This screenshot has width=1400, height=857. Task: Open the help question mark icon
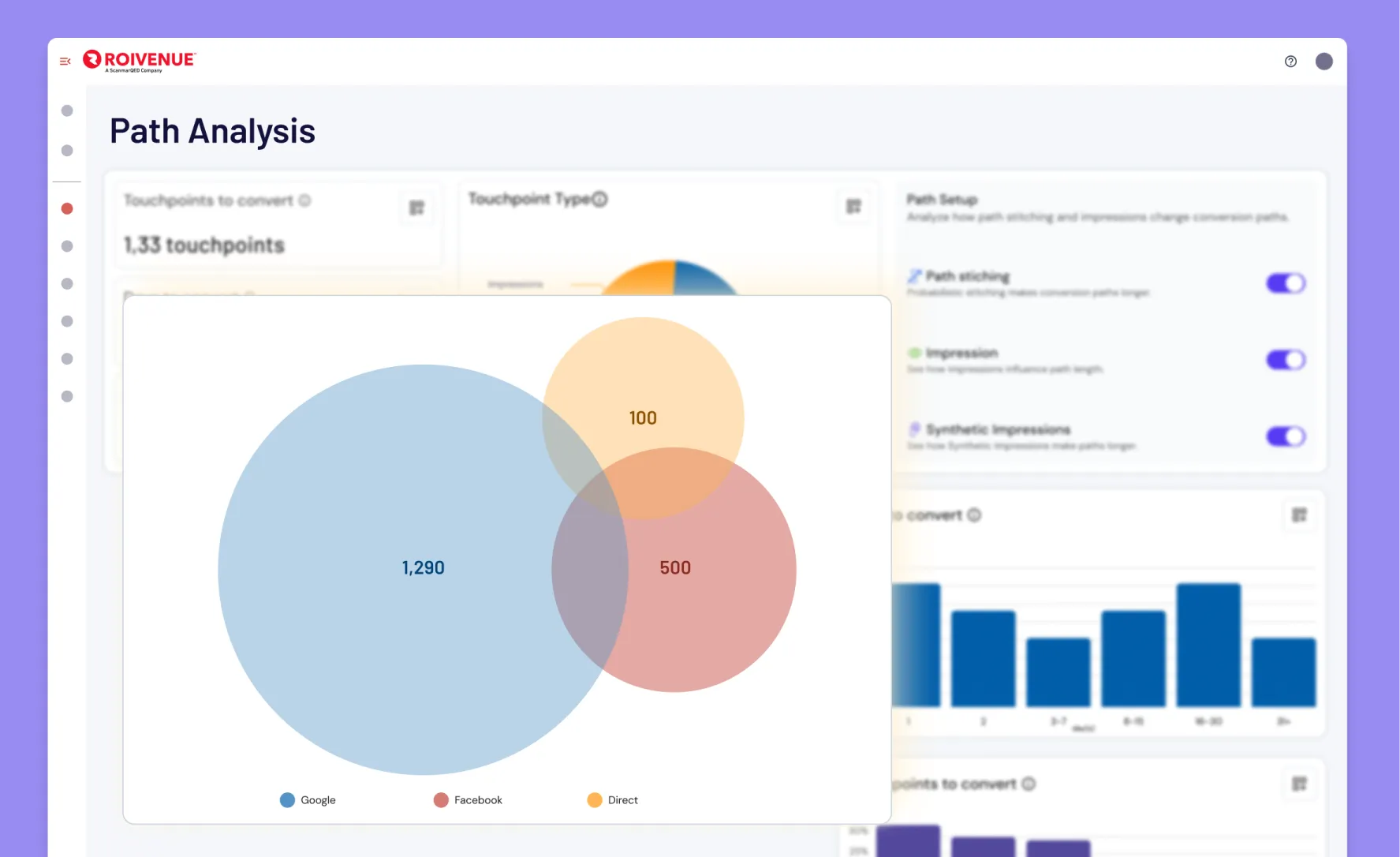tap(1290, 61)
